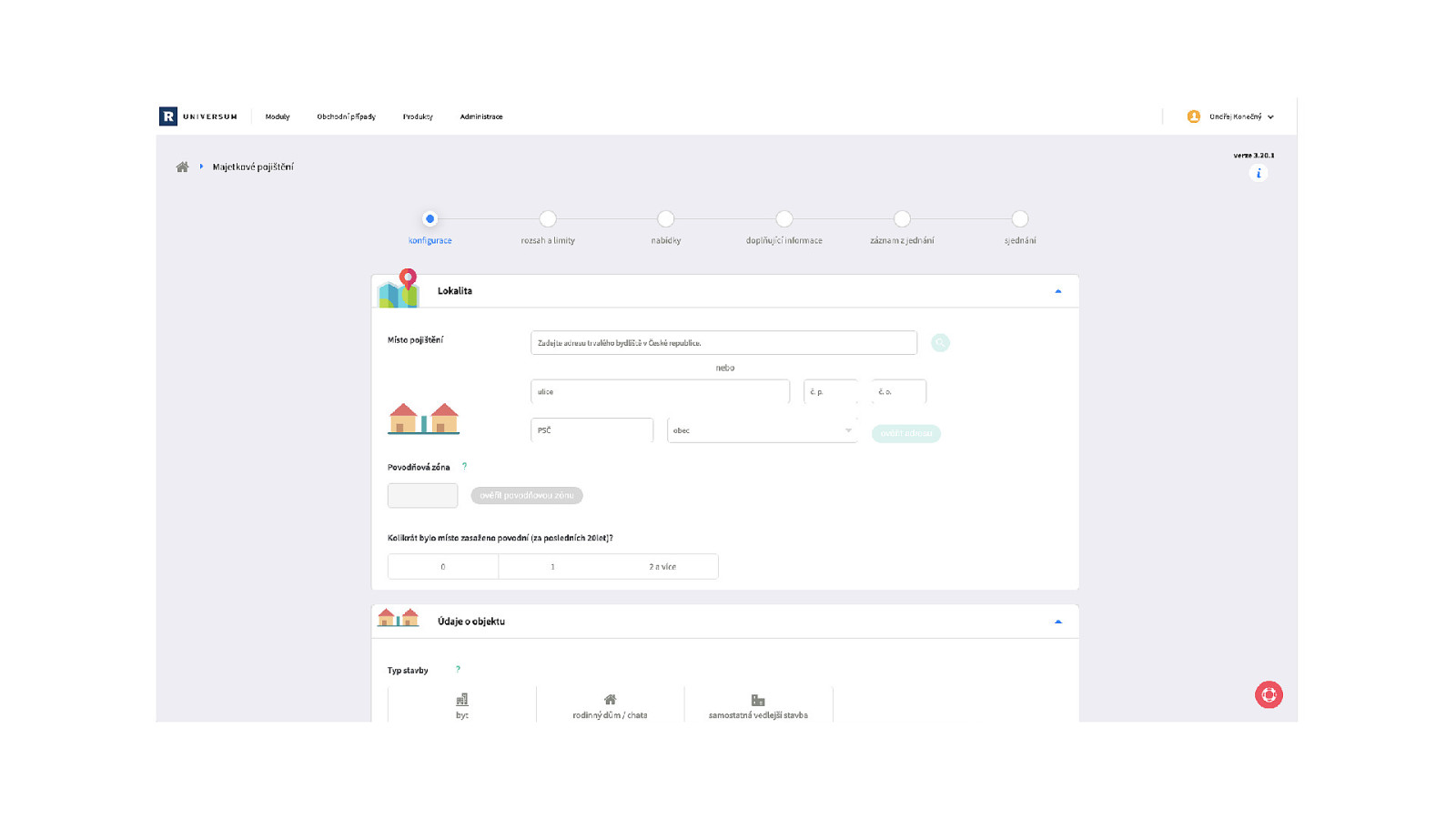Click the address search magnifier icon

(x=940, y=343)
